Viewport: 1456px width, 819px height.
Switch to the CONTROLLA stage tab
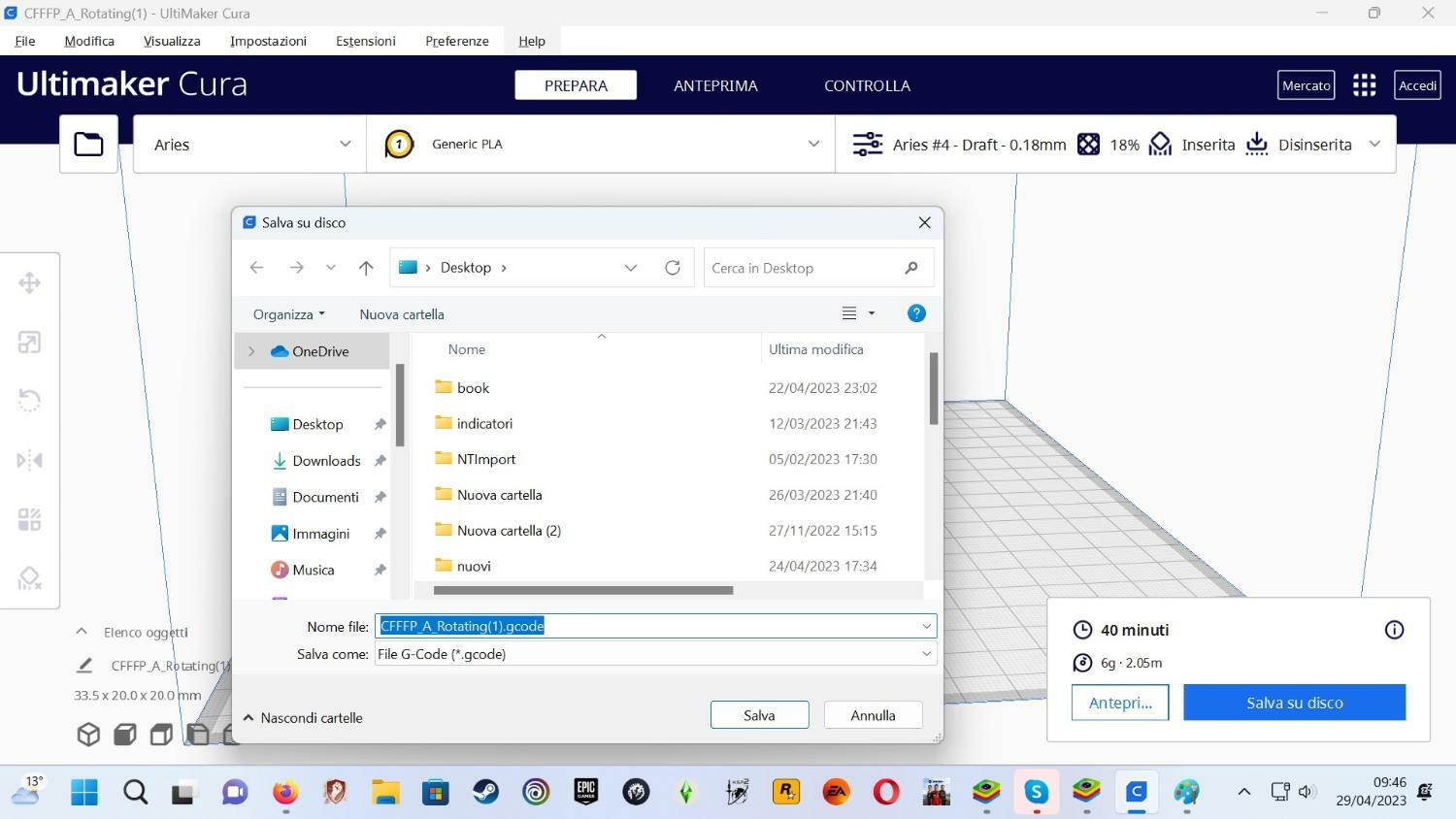tap(867, 85)
